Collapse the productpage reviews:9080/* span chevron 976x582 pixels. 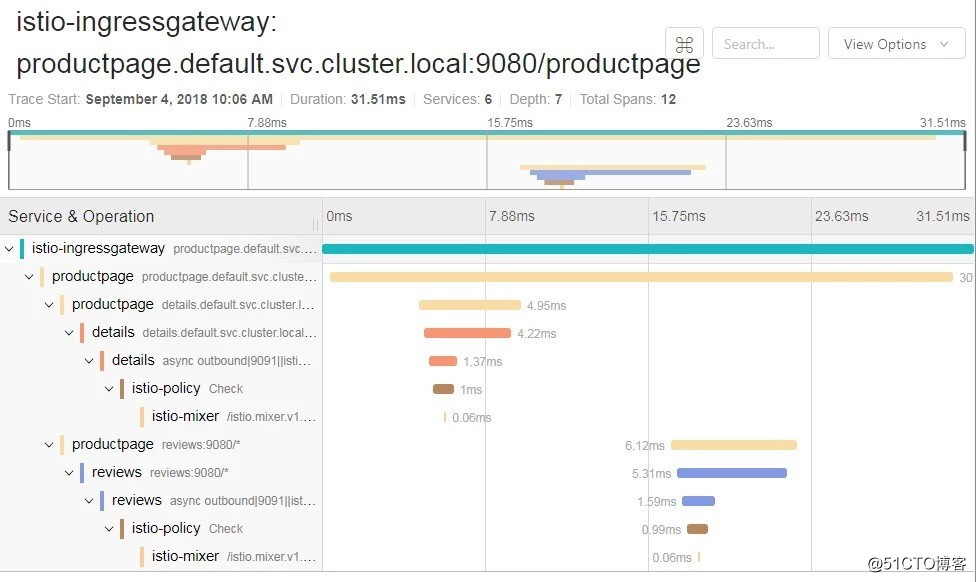point(49,445)
